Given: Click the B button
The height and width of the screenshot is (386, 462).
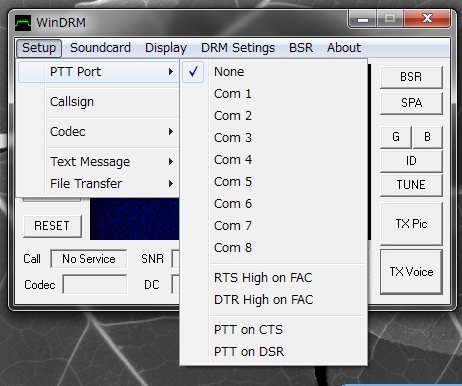Looking at the screenshot, I should (427, 137).
